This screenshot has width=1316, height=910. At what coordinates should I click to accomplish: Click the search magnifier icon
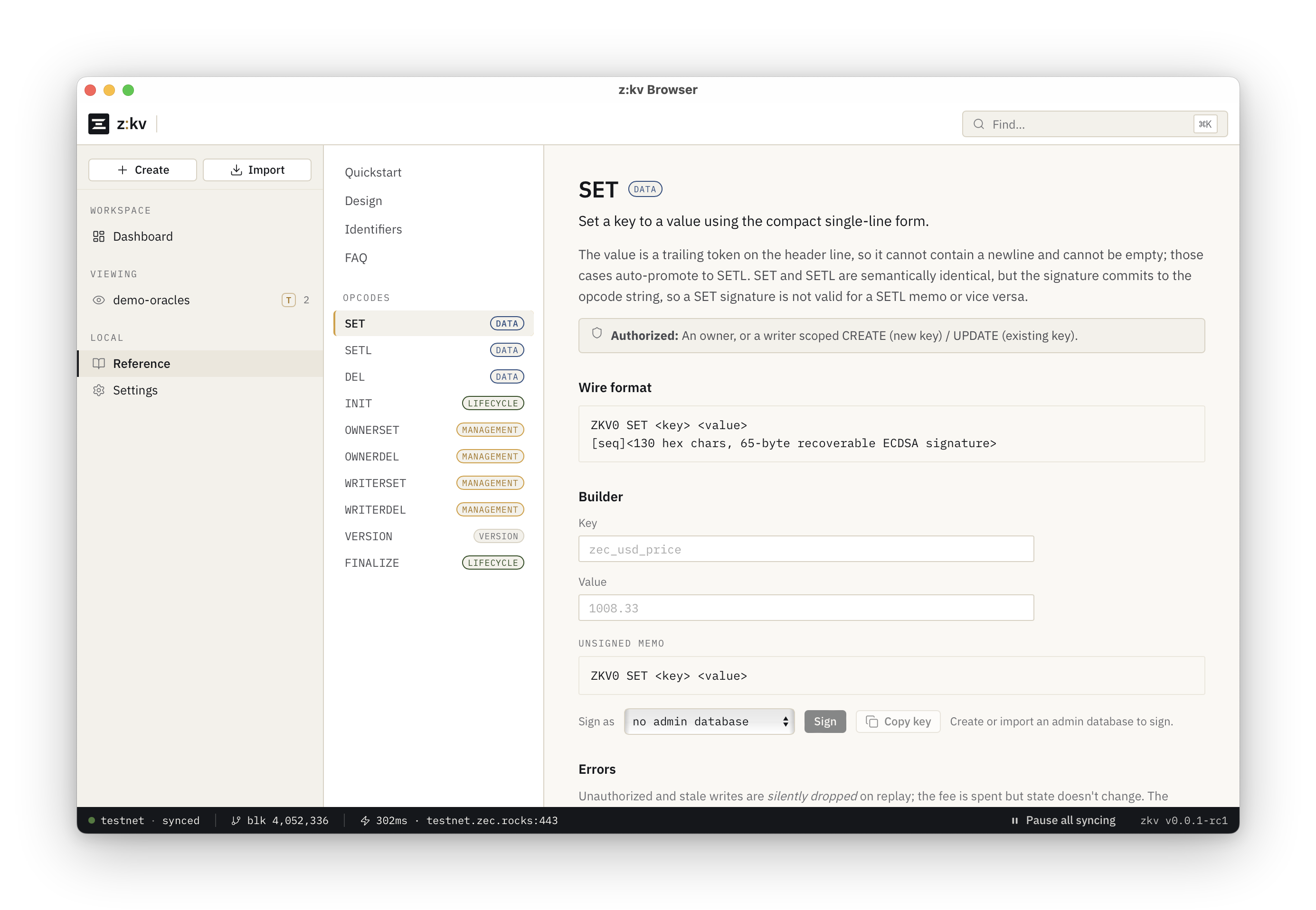click(978, 124)
